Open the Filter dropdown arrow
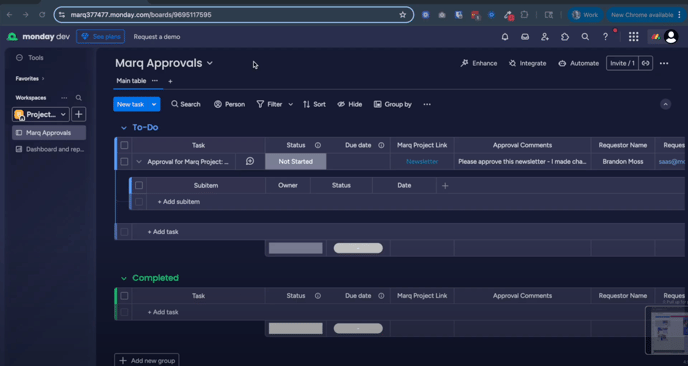Viewport: 688px width, 366px height. pyautogui.click(x=290, y=104)
